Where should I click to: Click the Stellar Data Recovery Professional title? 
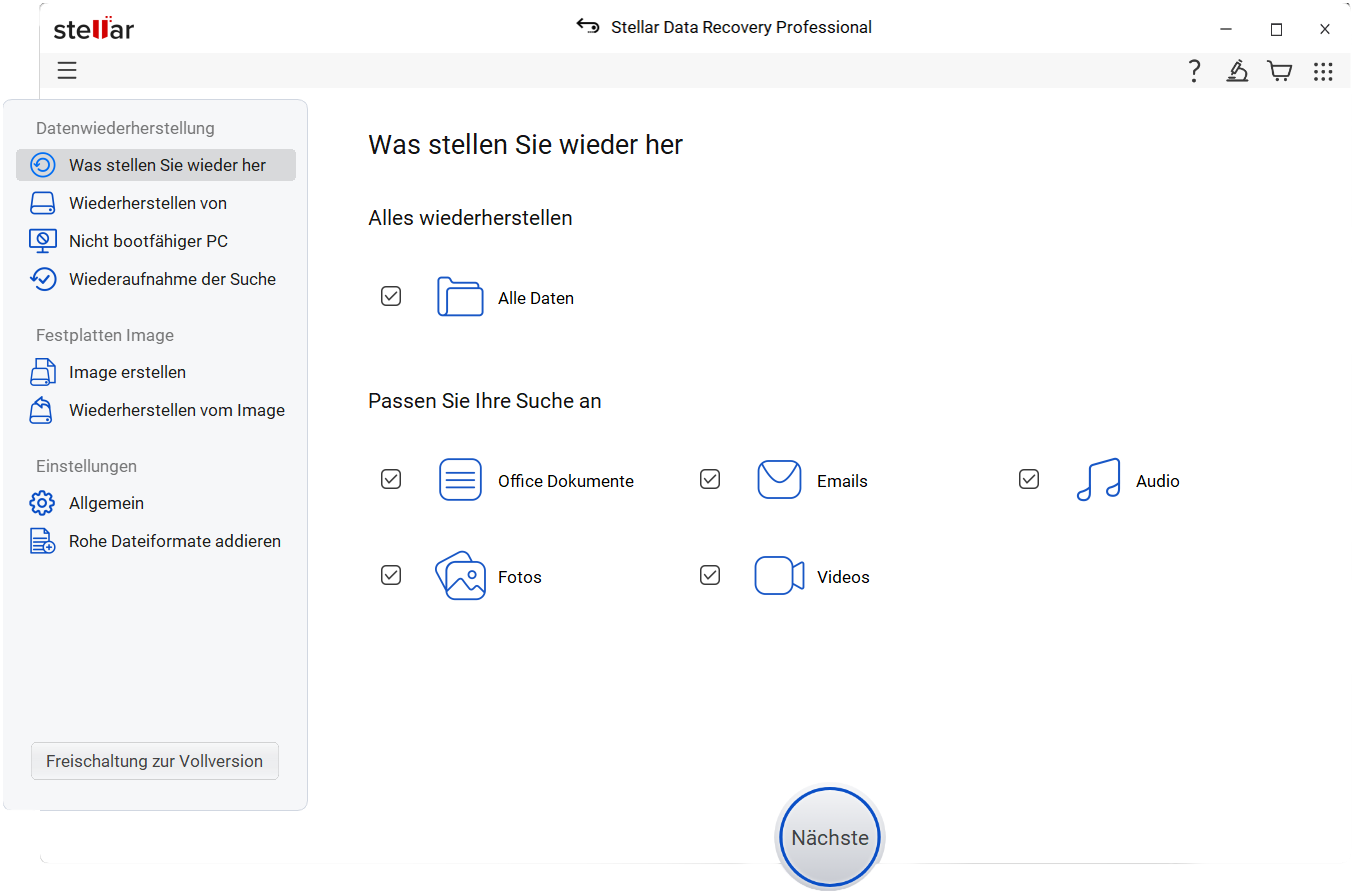click(741, 27)
